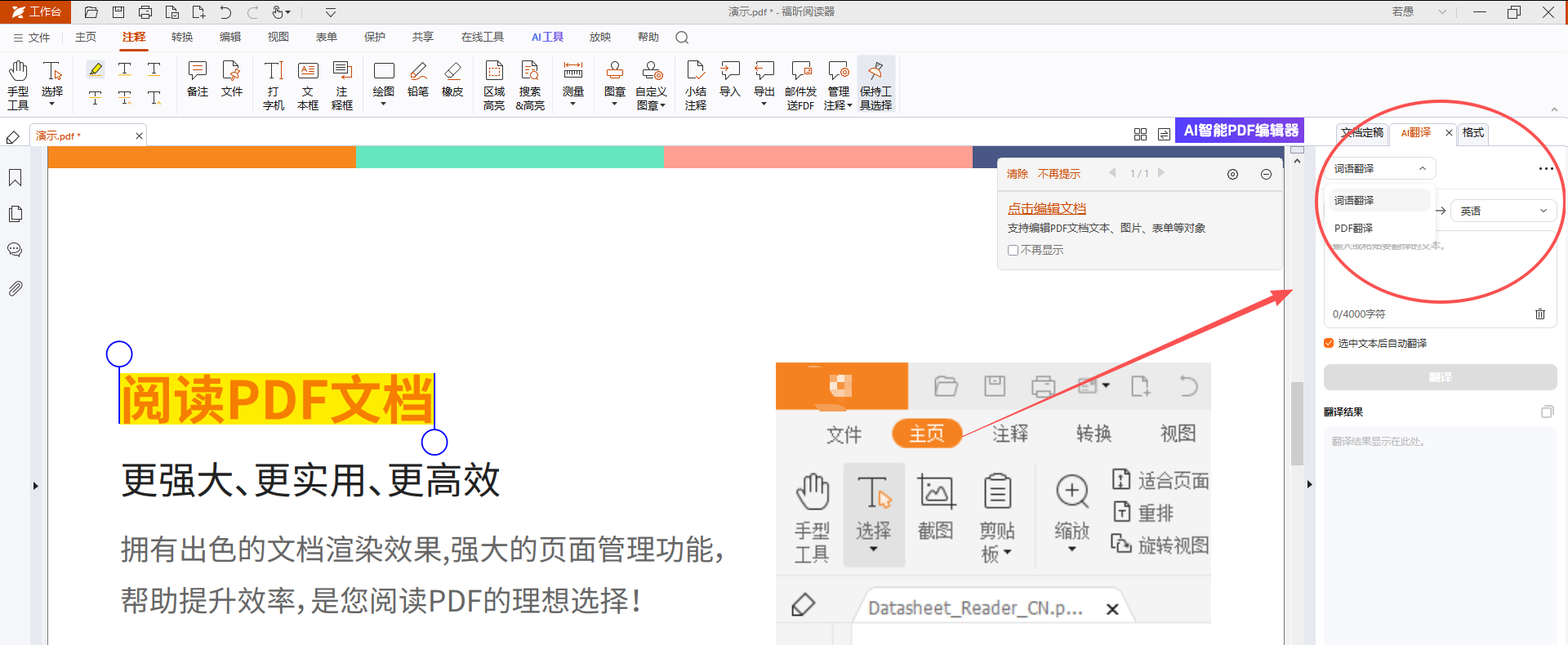Activate the yellow highlight marker tool

96,69
